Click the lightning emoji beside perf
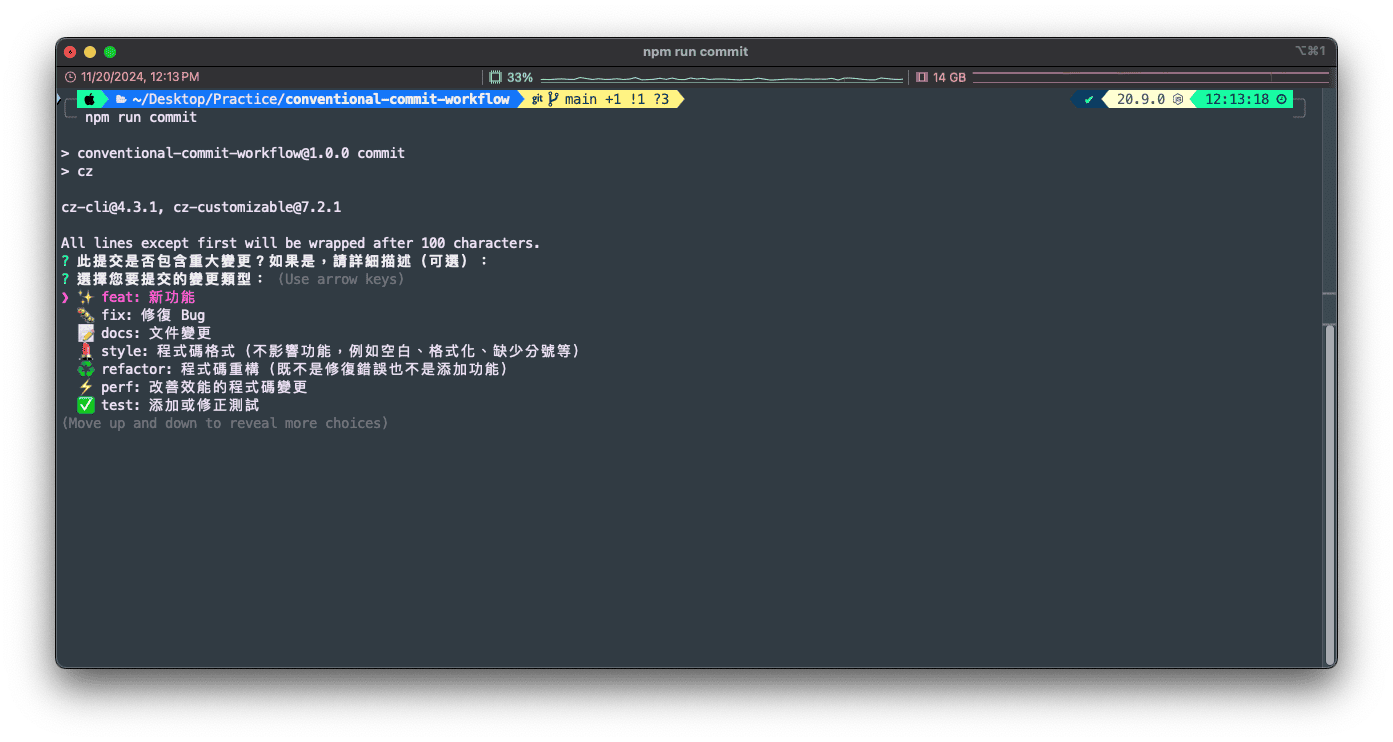 (x=85, y=387)
